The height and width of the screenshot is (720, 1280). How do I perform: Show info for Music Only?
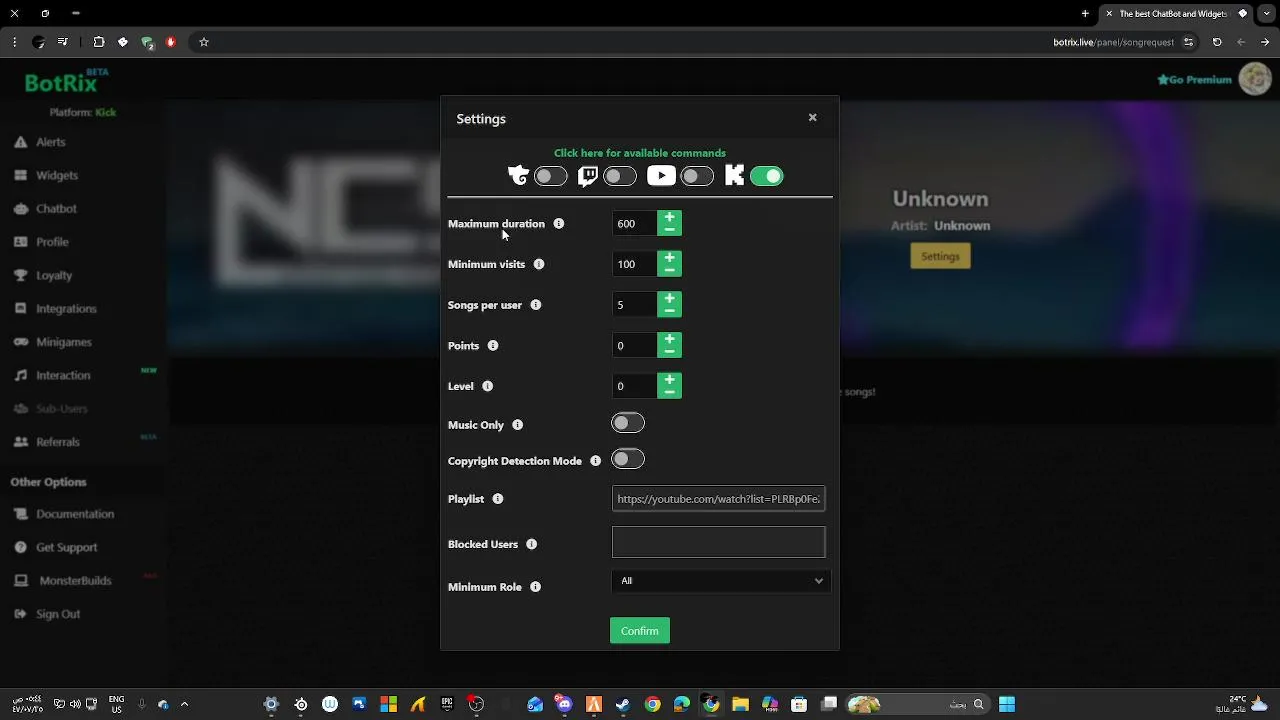coord(518,425)
